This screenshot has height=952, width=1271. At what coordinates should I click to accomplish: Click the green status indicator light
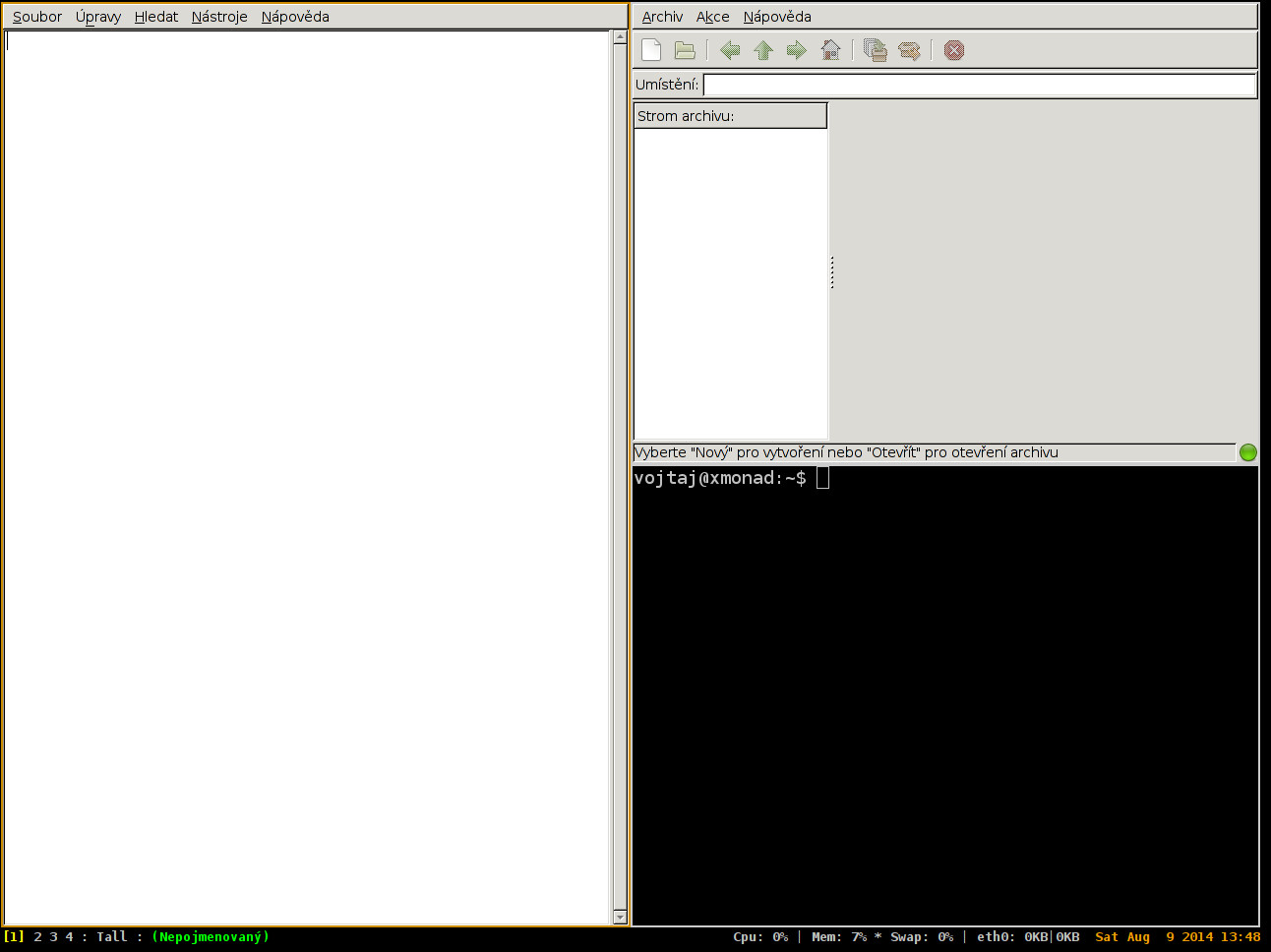click(1248, 452)
